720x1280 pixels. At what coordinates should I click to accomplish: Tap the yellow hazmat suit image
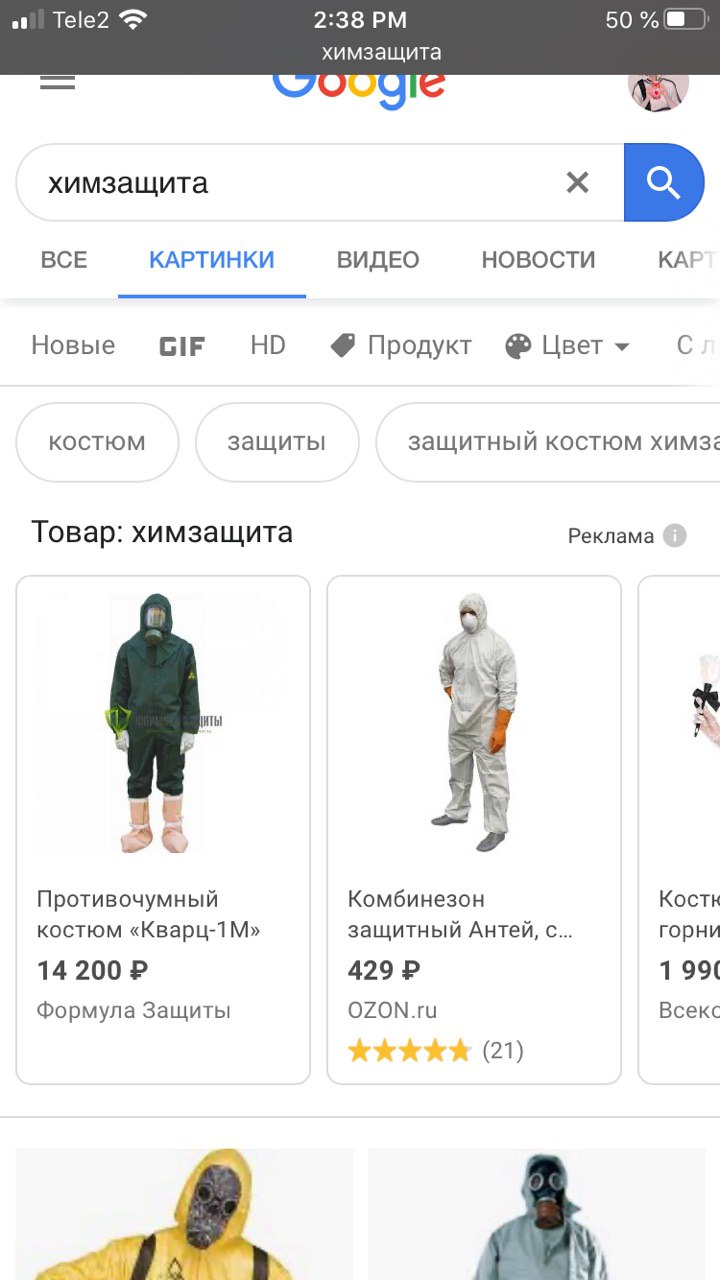point(184,1214)
